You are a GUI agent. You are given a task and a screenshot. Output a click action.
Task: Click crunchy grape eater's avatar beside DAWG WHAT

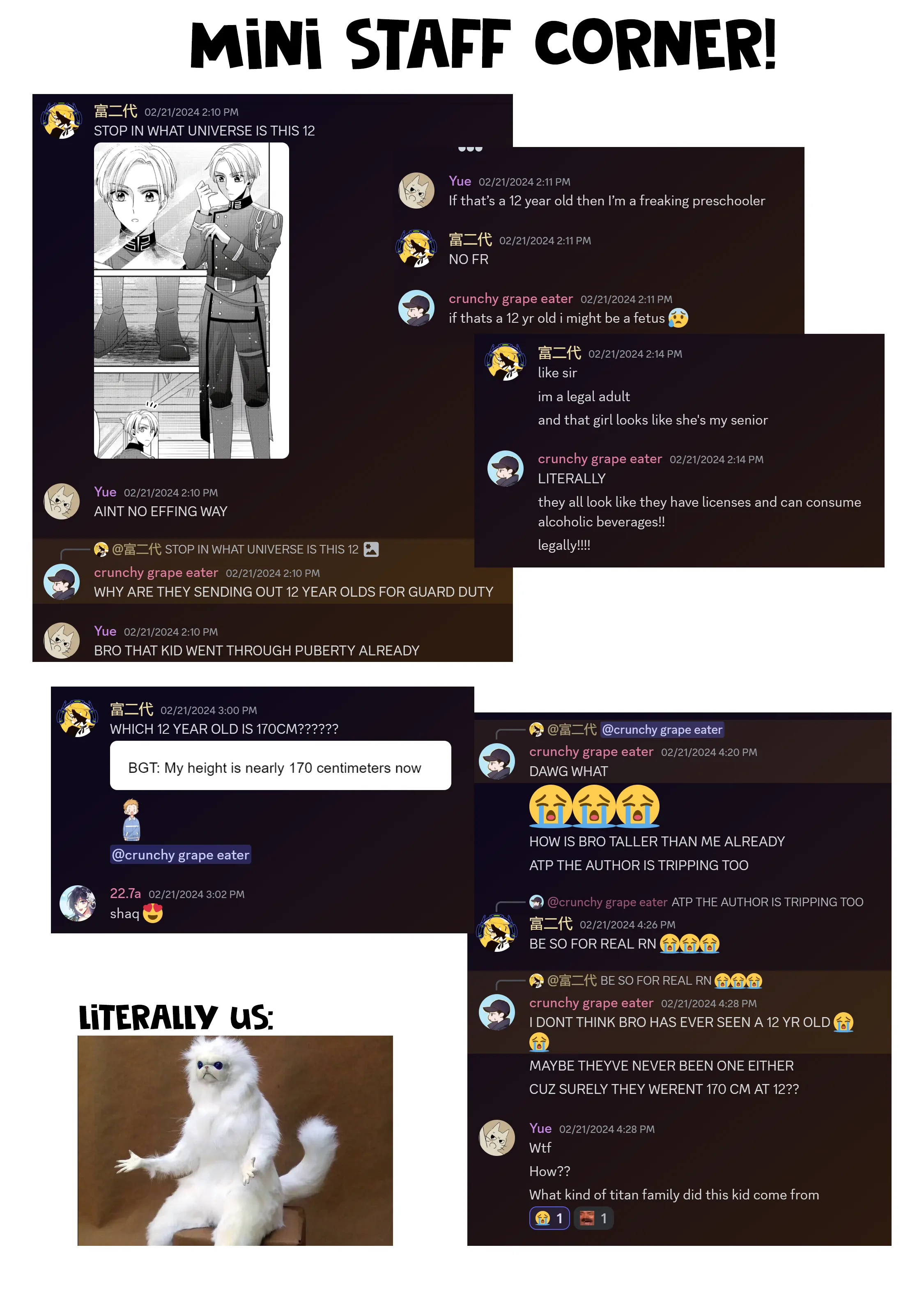click(x=497, y=761)
